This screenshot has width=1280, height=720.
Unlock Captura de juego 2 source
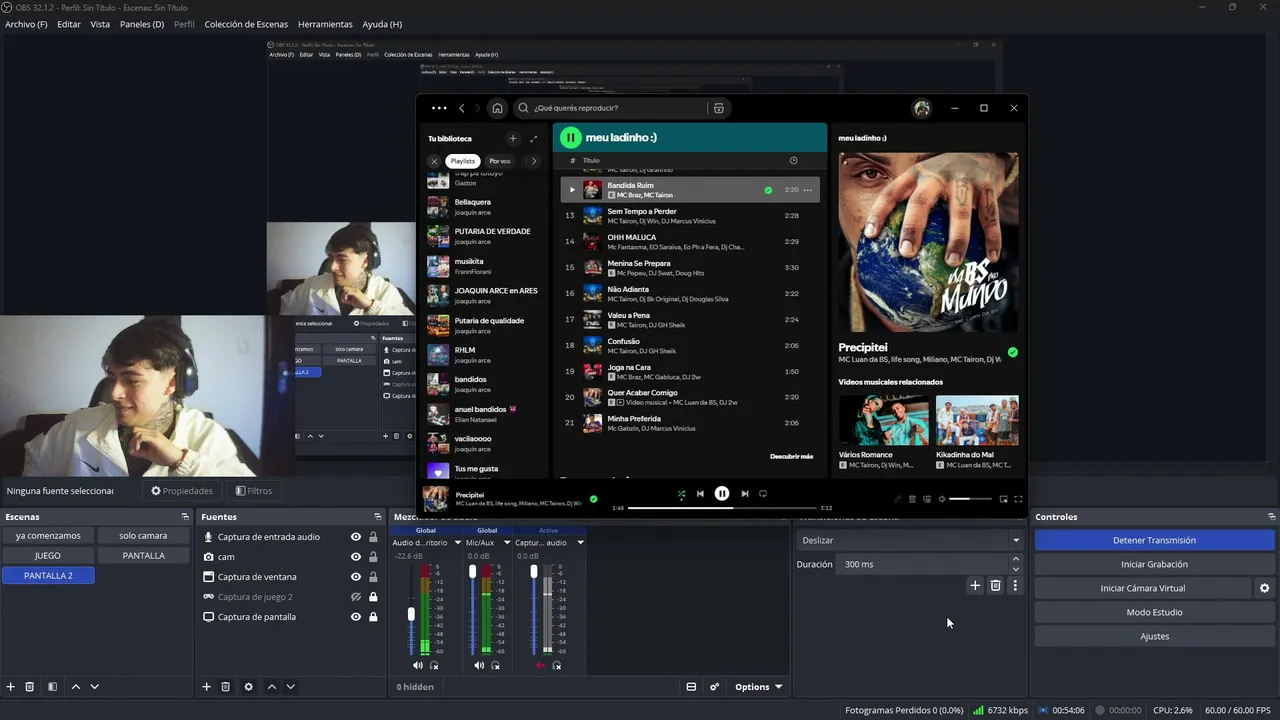click(x=373, y=597)
